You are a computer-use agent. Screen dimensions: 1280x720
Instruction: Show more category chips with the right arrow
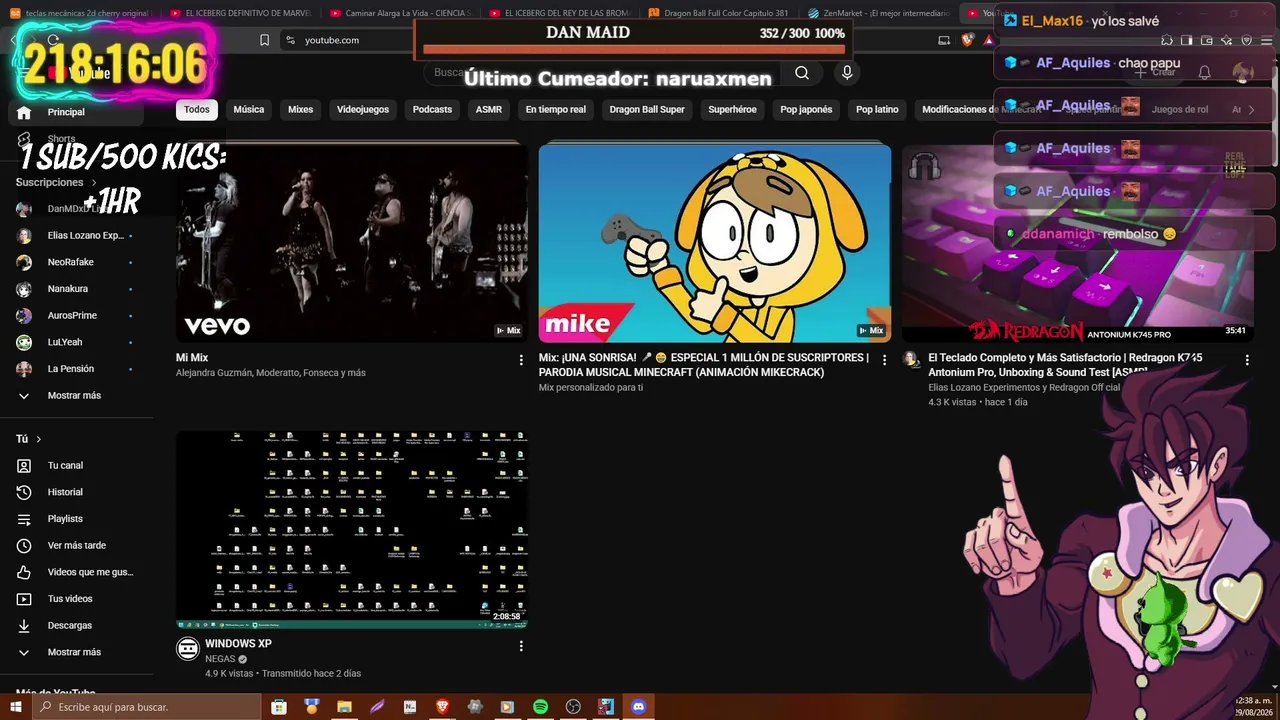1250,110
